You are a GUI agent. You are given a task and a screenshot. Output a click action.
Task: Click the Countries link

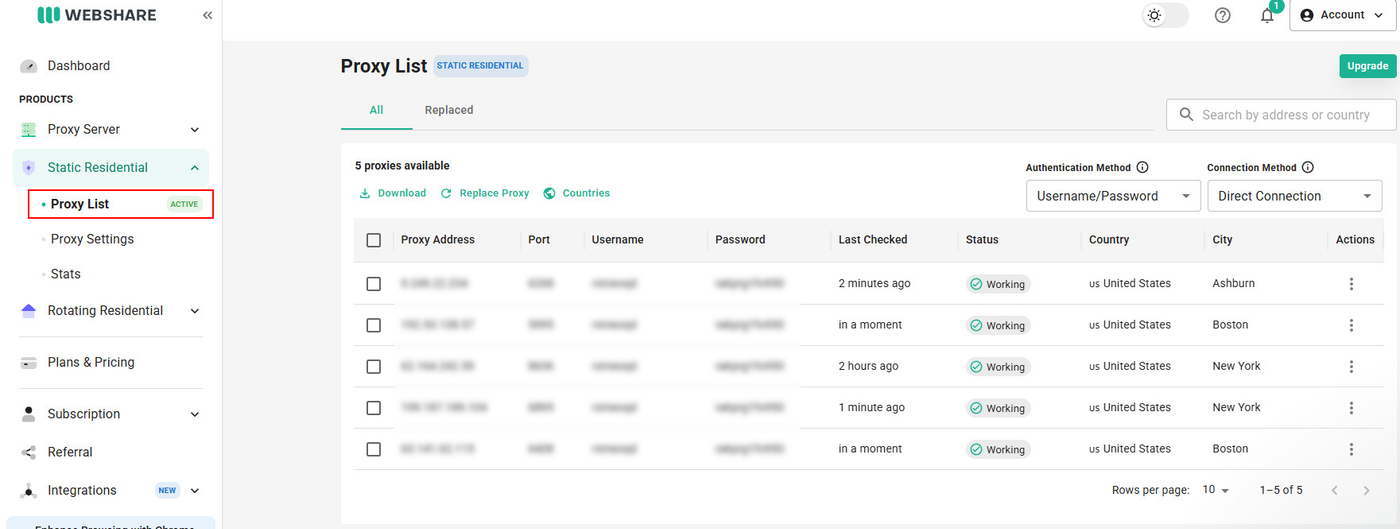577,193
